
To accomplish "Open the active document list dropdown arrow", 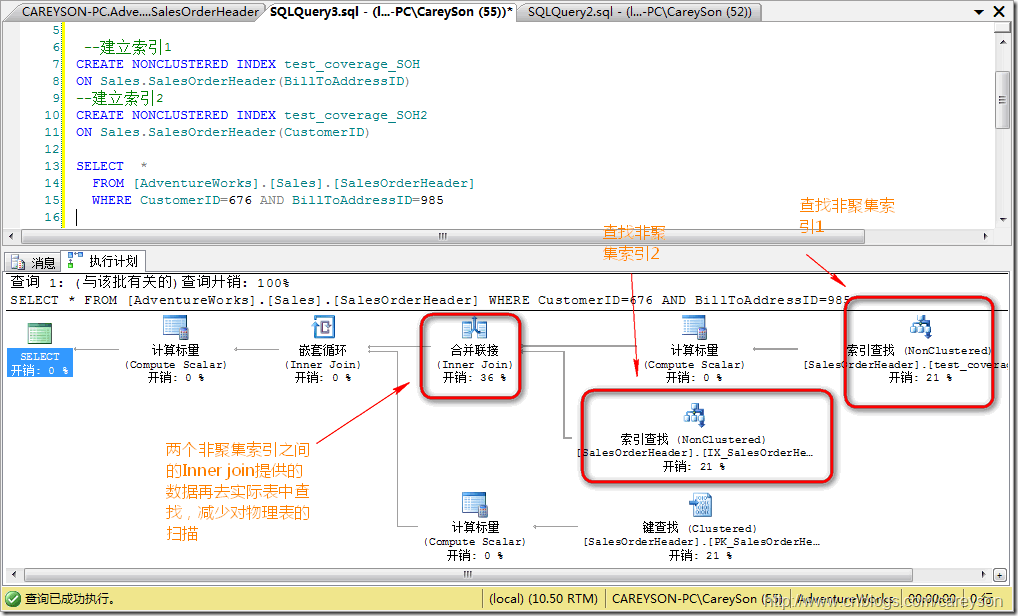I will (x=980, y=12).
